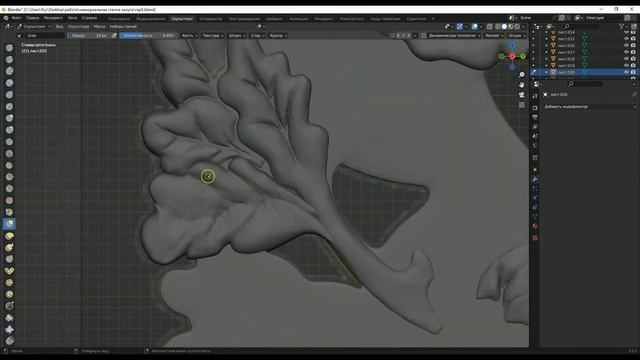
Task: Select the Elastic Deform brush
Action: point(9,236)
